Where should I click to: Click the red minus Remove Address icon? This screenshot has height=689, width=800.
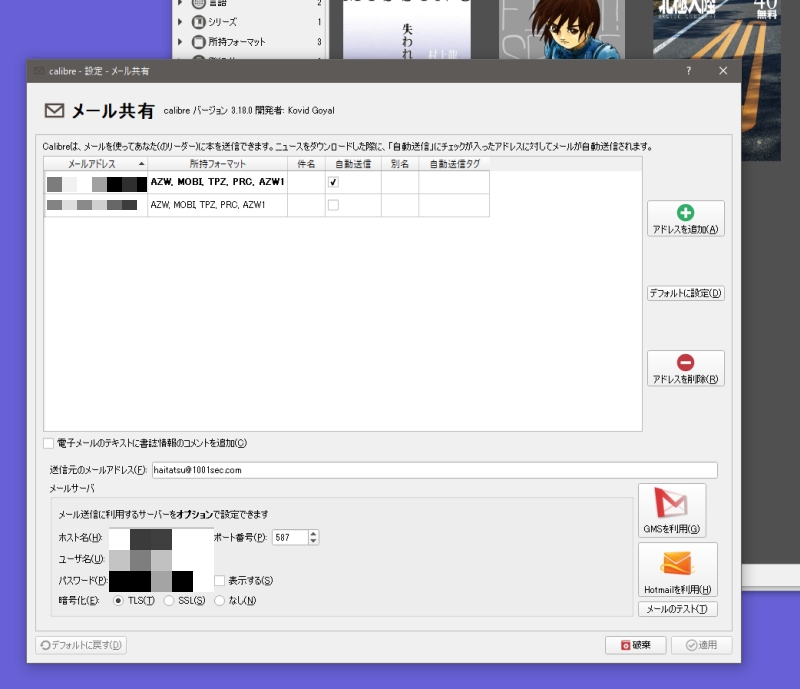(685, 362)
